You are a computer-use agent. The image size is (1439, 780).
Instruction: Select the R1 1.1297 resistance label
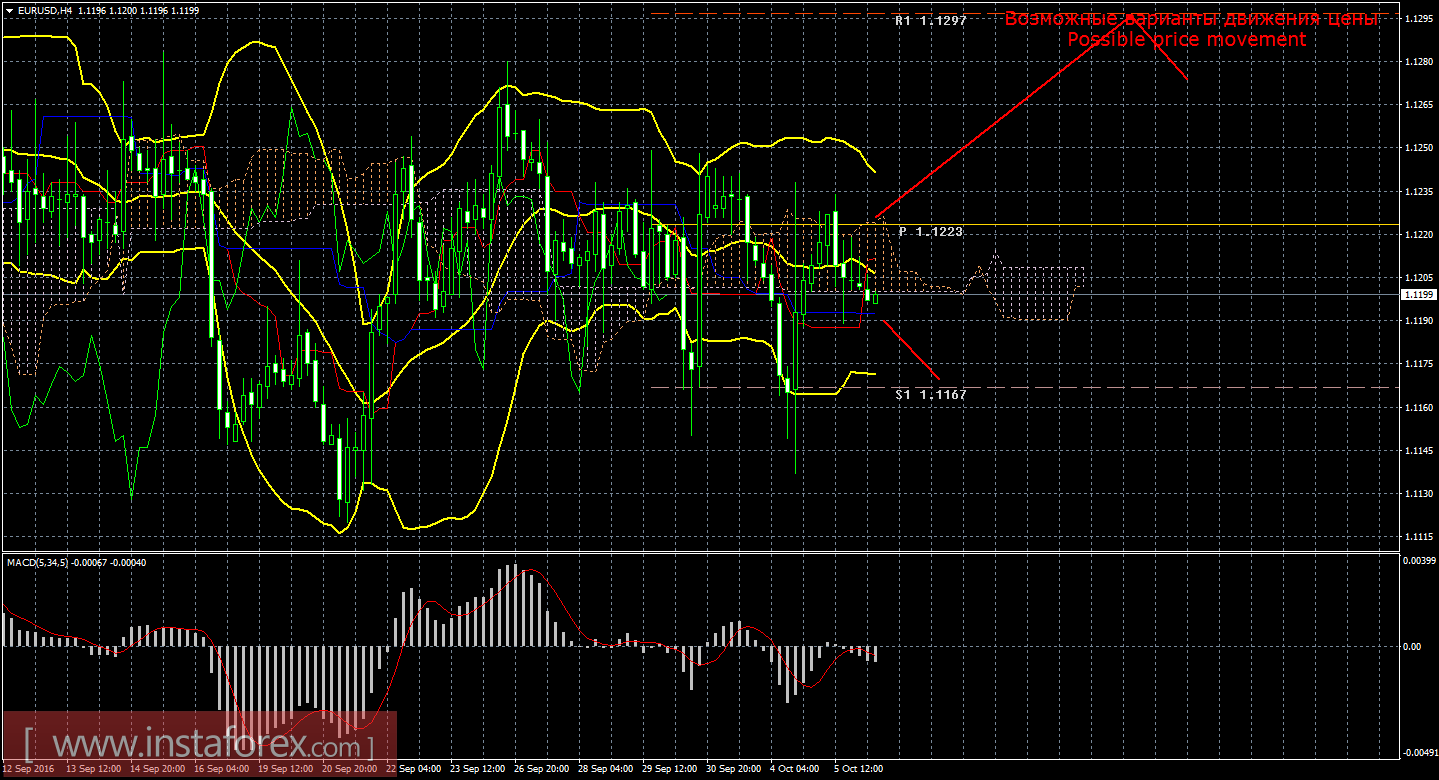pos(930,20)
